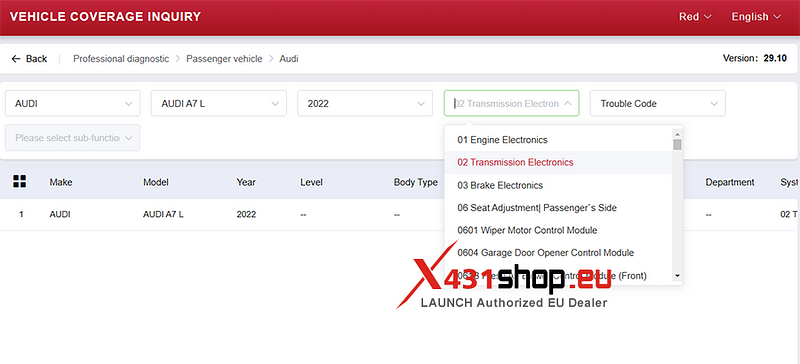Select 0601 Wiper Motor Control Module option
This screenshot has height=364, width=800.
tap(559, 230)
